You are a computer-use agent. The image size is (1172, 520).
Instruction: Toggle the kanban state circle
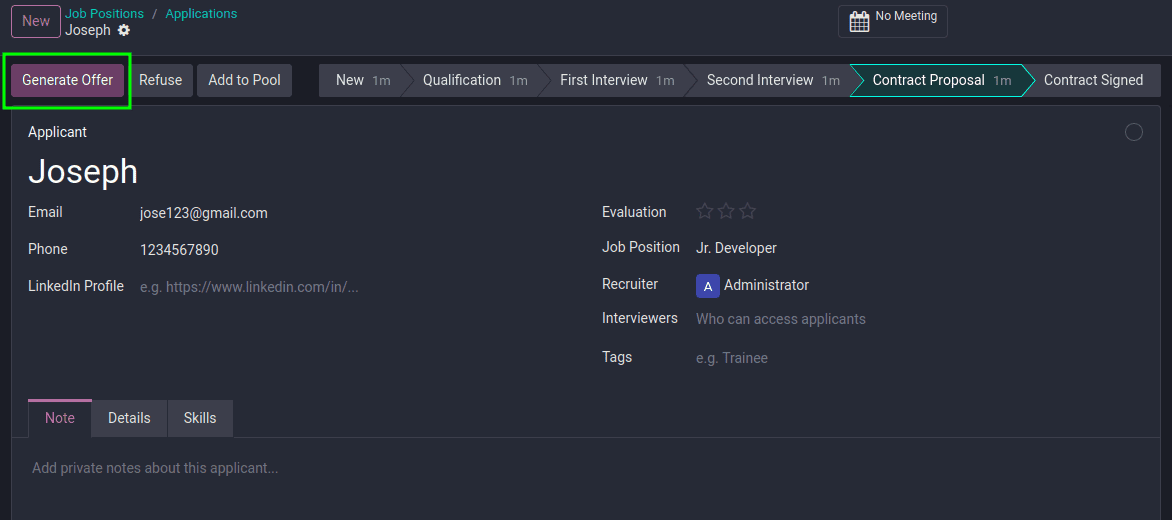[x=1134, y=132]
